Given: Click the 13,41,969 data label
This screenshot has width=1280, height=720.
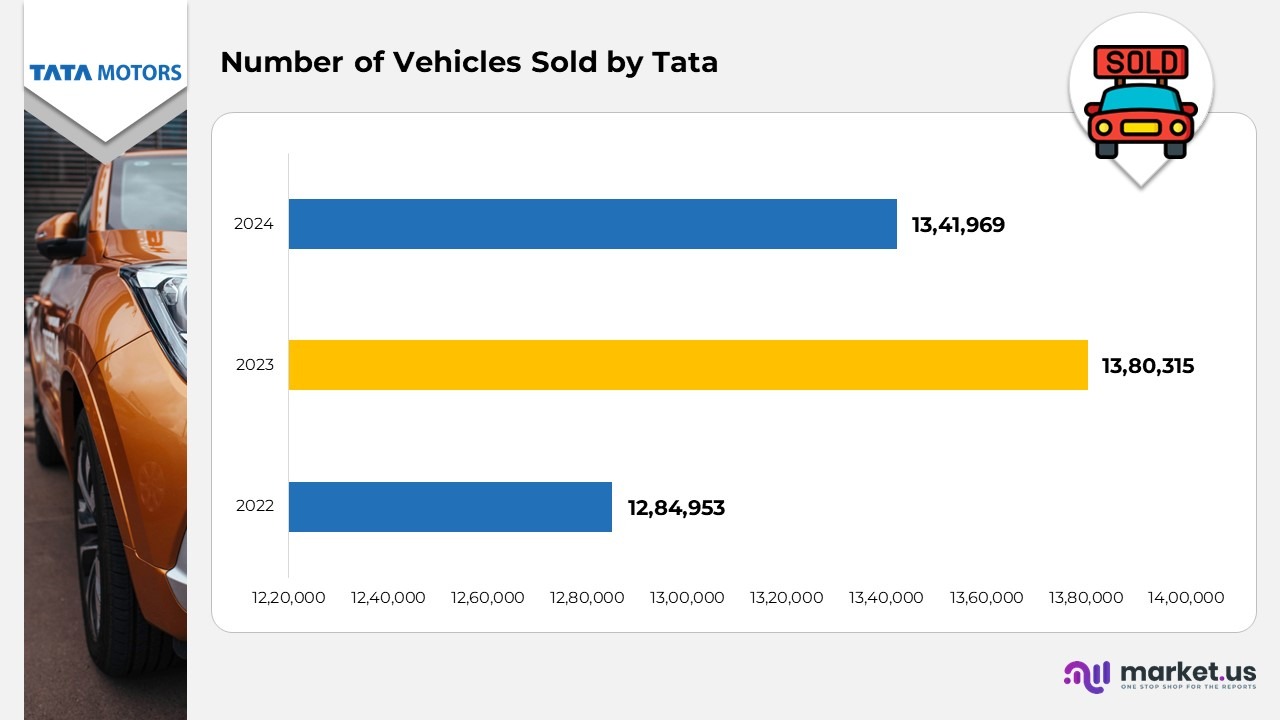Looking at the screenshot, I should [958, 225].
